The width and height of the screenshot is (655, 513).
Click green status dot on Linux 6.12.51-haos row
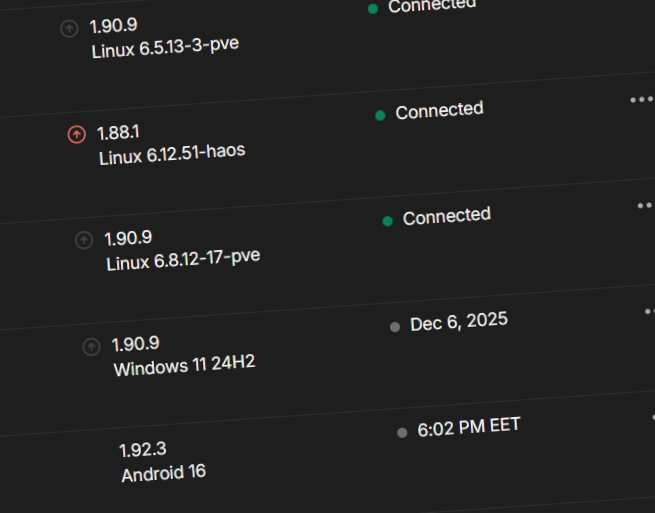[x=380, y=115]
